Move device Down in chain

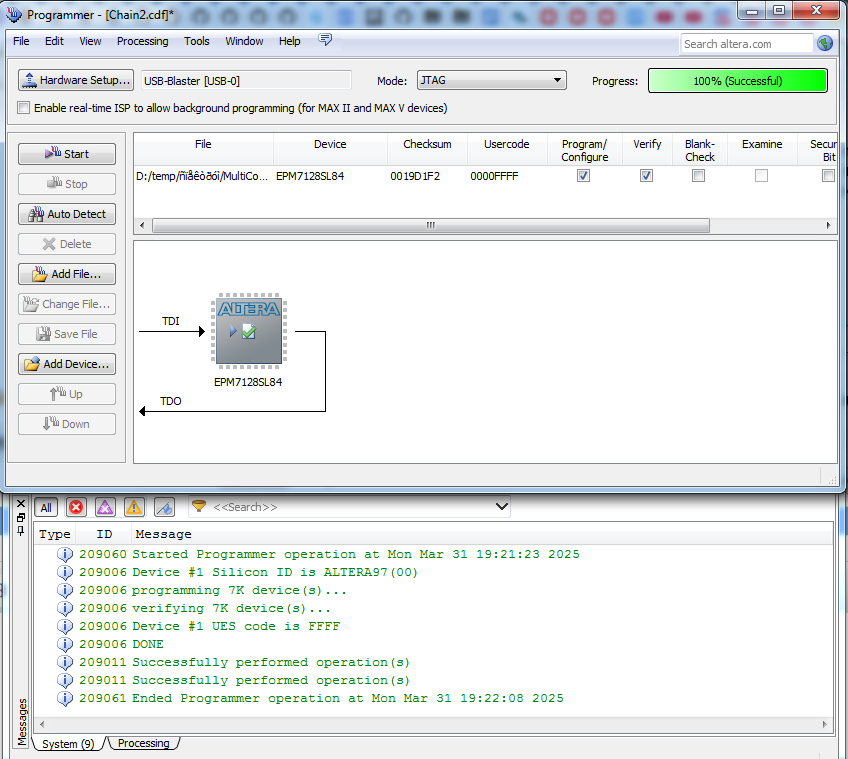click(x=67, y=424)
